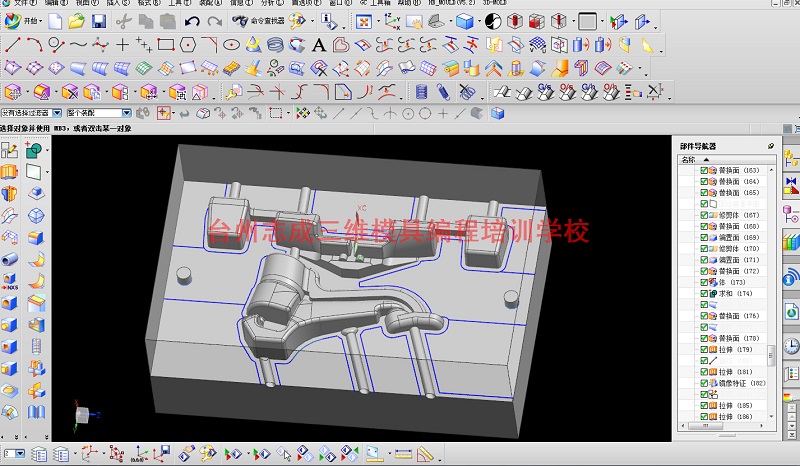Image resolution: width=800 pixels, height=466 pixels.
Task: Open the Command Finder binoculars icon
Action: [240, 21]
